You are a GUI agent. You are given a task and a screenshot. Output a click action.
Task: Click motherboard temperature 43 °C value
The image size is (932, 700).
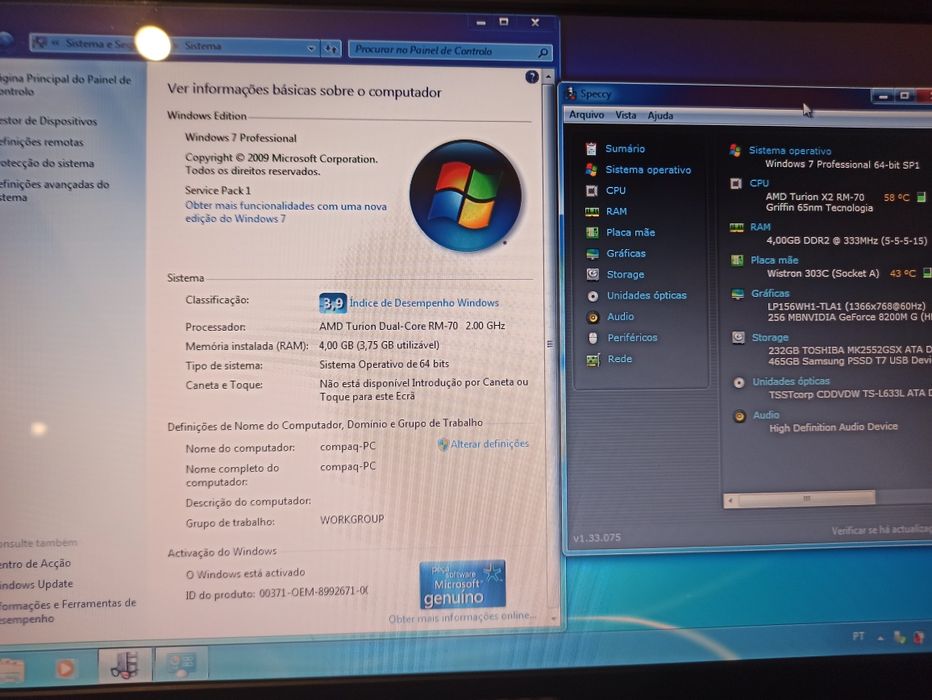click(902, 273)
